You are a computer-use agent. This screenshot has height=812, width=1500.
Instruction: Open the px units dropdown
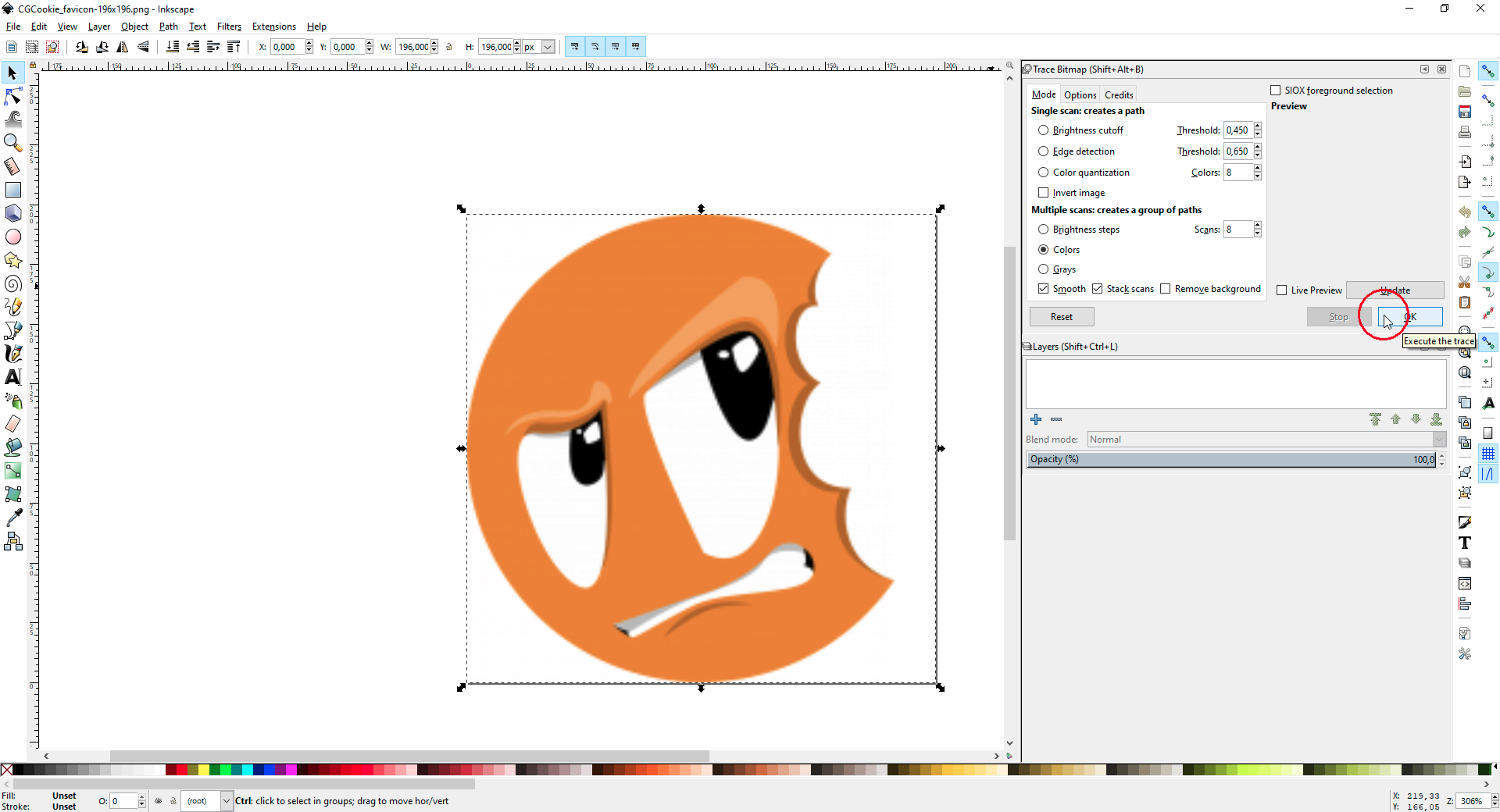[548, 47]
